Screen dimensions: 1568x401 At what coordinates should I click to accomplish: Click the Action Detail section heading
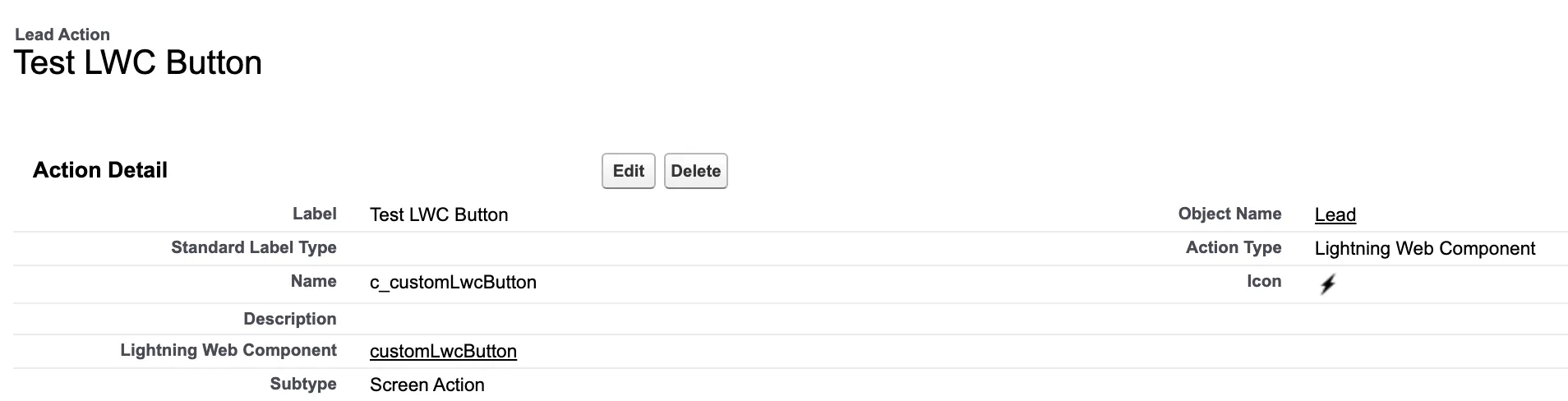[x=100, y=170]
